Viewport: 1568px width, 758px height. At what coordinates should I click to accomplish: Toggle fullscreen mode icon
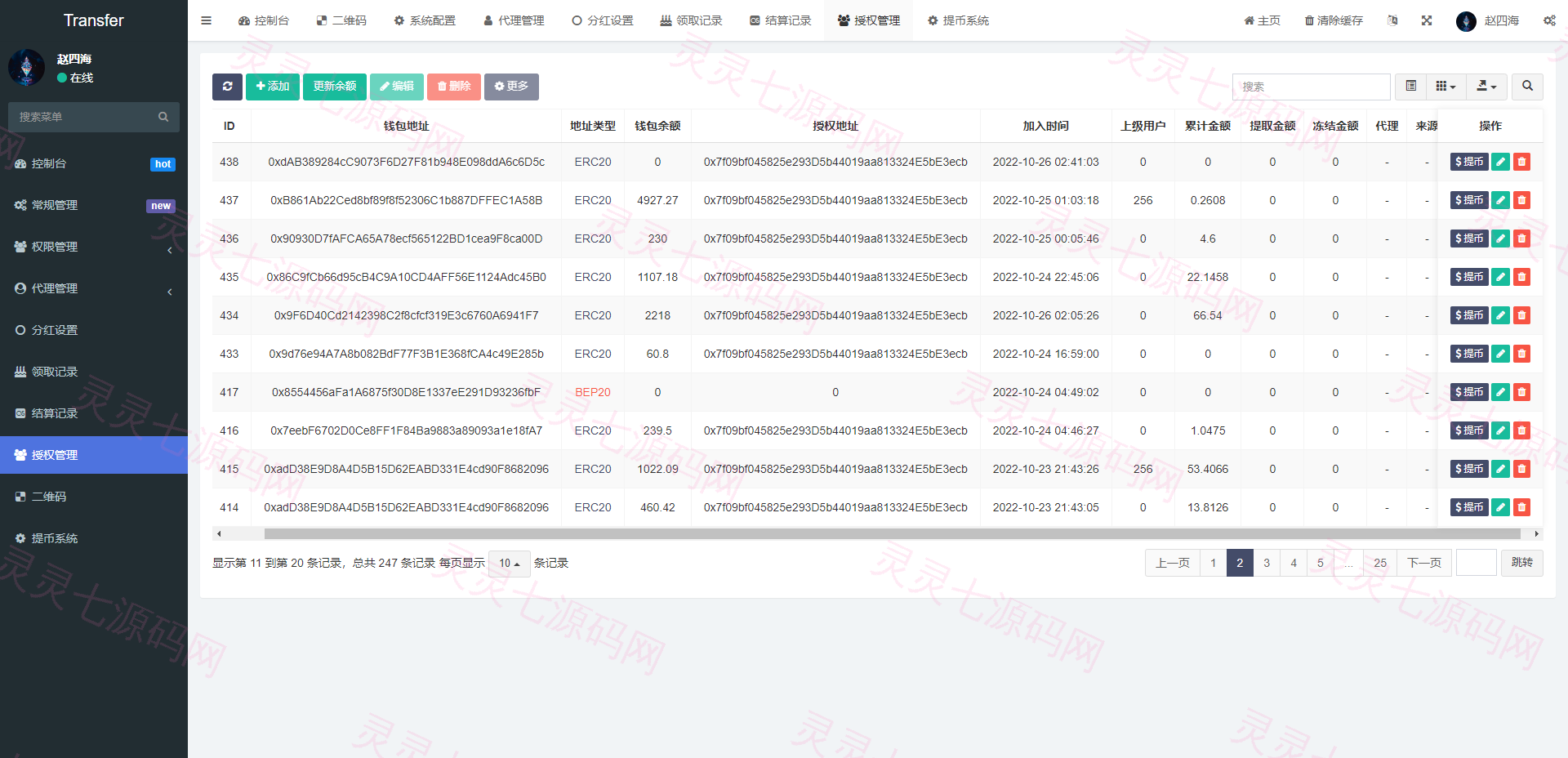[1427, 20]
